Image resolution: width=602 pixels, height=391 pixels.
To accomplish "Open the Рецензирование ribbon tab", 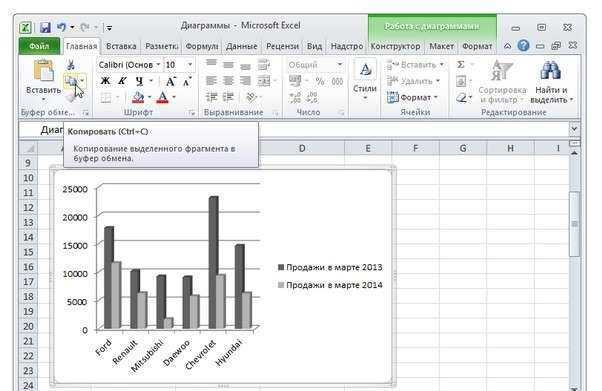I will (x=282, y=46).
